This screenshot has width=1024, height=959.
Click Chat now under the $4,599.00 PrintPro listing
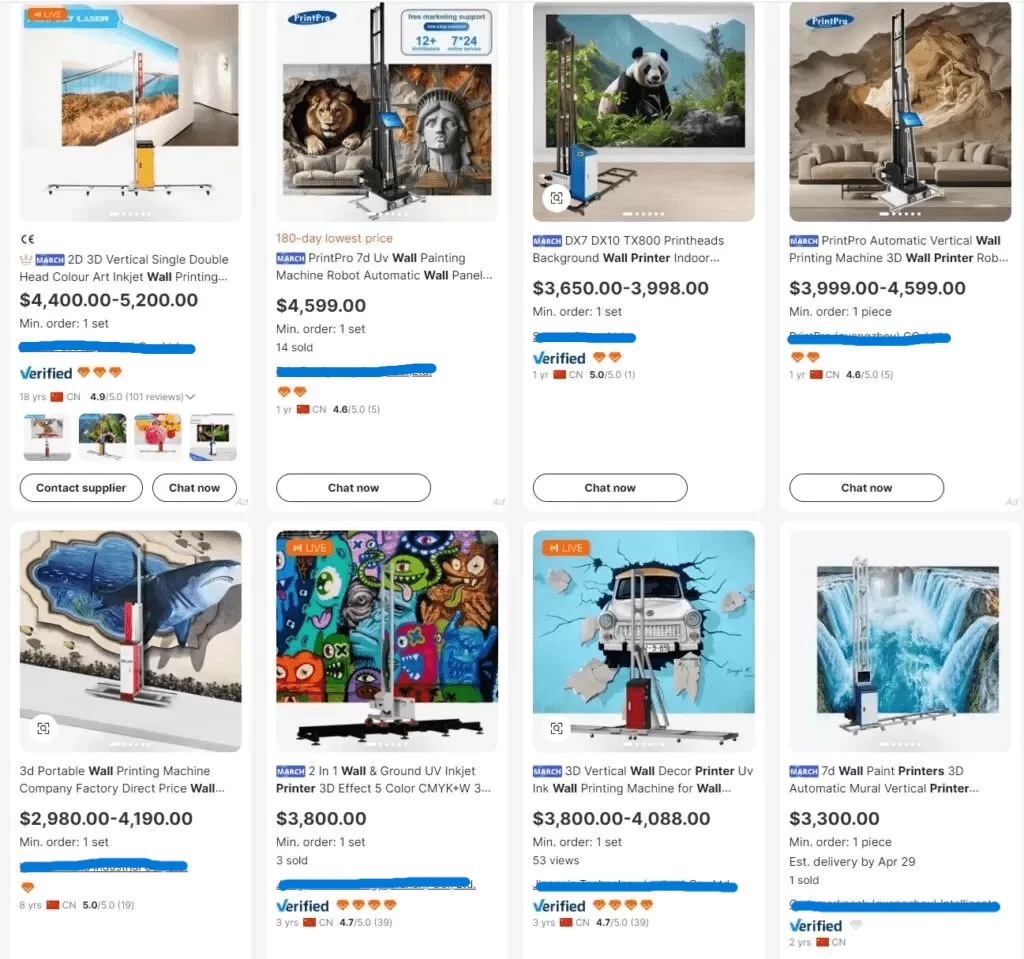pos(353,488)
